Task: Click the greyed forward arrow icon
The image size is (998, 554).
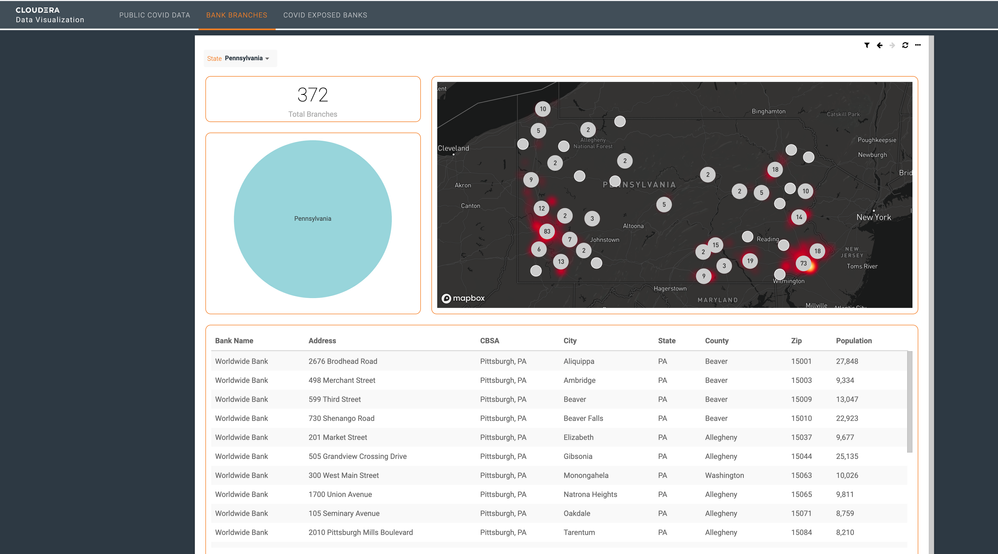Action: click(892, 45)
